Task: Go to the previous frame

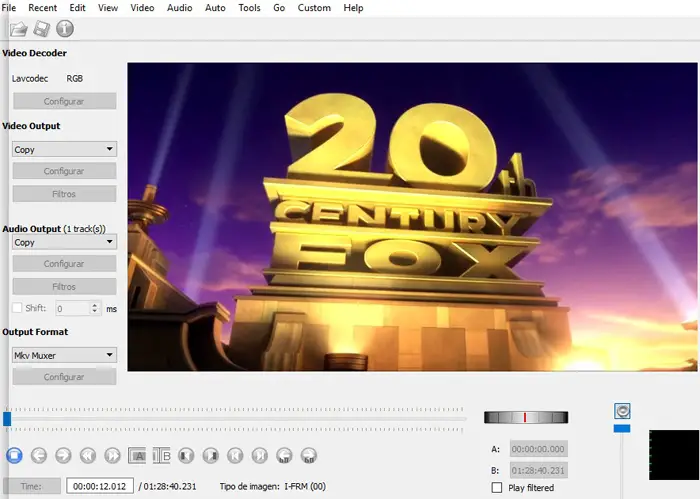Action: coord(39,456)
